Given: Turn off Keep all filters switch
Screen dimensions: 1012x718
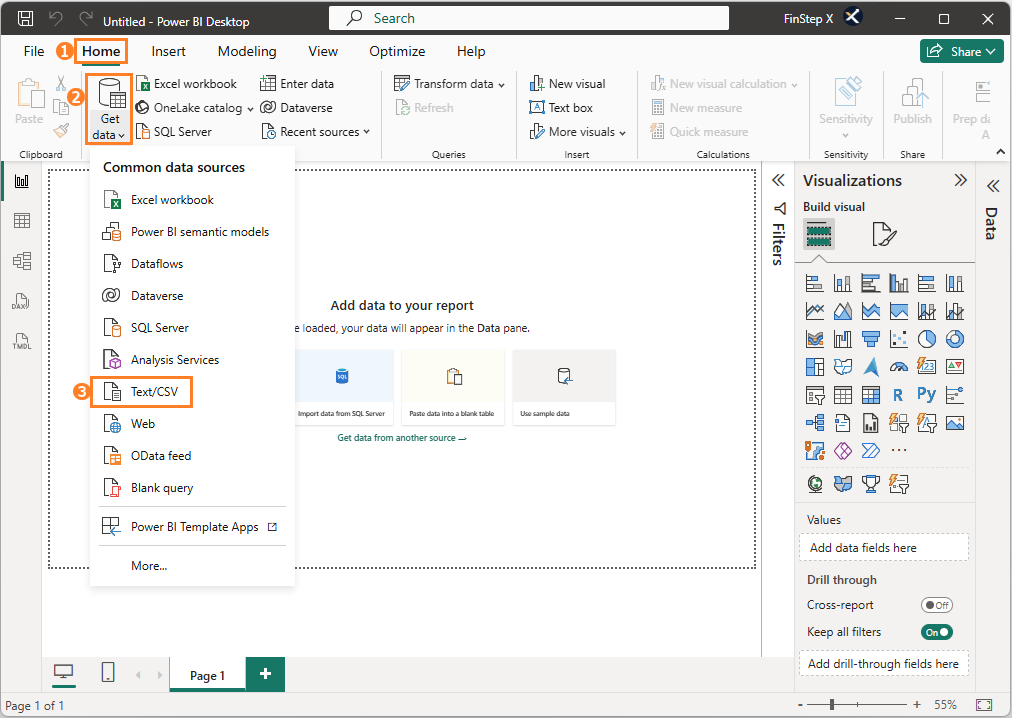Looking at the screenshot, I should (936, 632).
